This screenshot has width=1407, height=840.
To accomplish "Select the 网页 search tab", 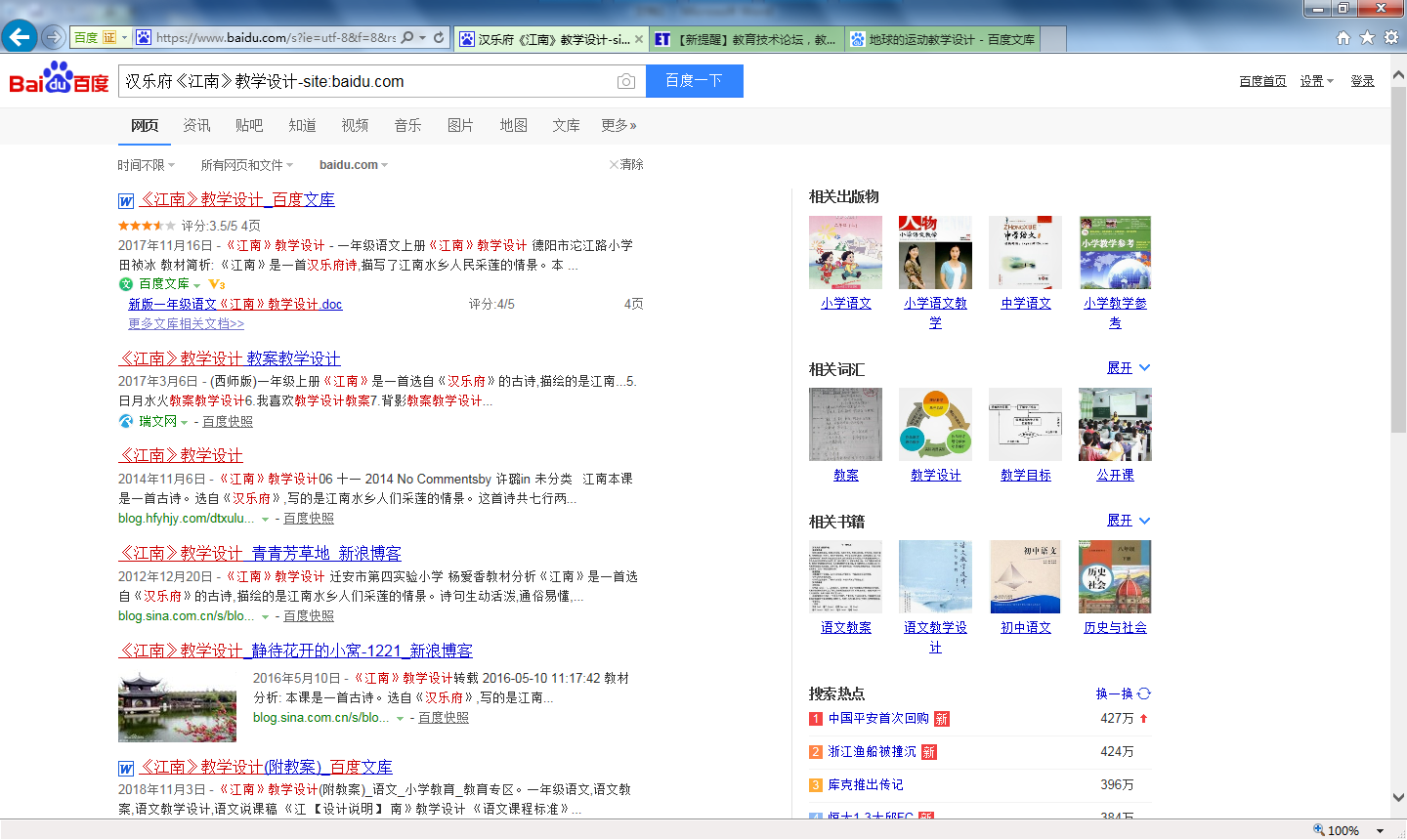I will coord(145,125).
